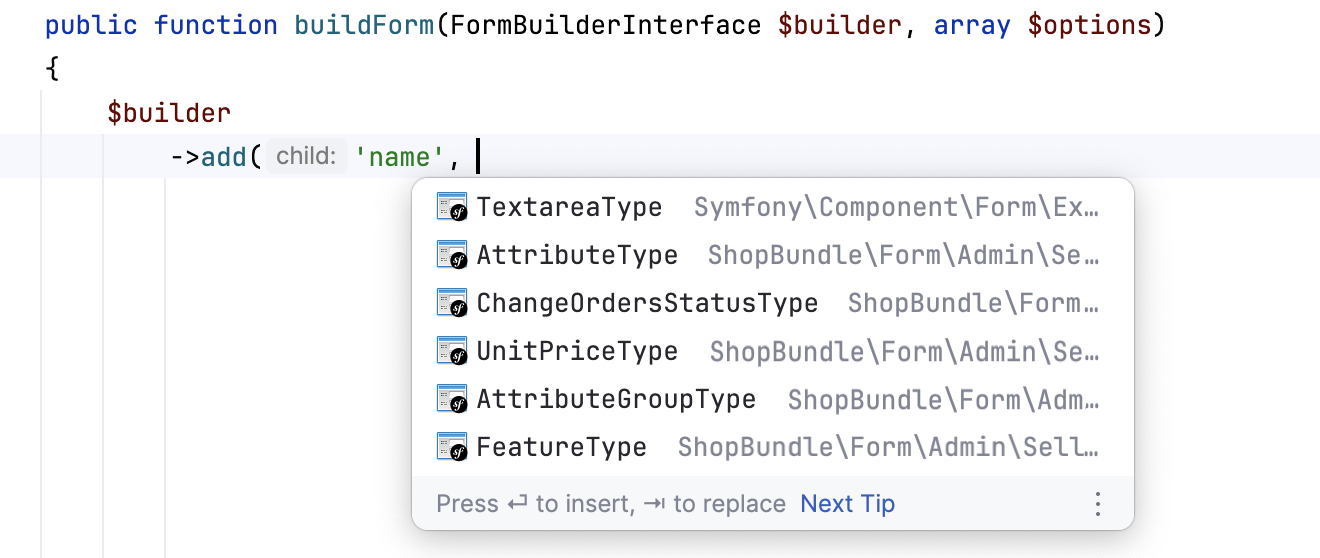This screenshot has width=1320, height=558.
Task: Select the TextareaType completion suggestion
Action: 569,207
